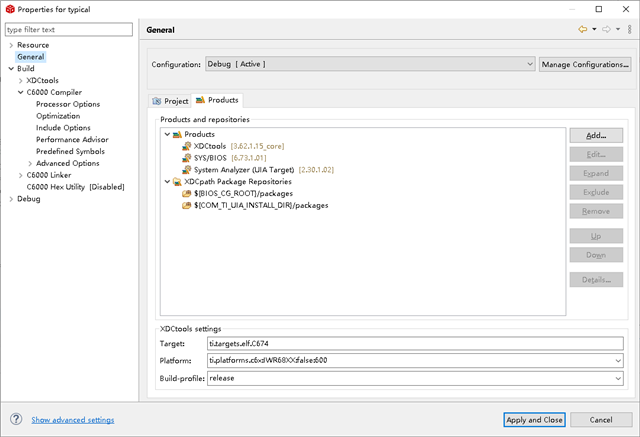
Task: Open the view menu kebab icon
Action: [629, 30]
